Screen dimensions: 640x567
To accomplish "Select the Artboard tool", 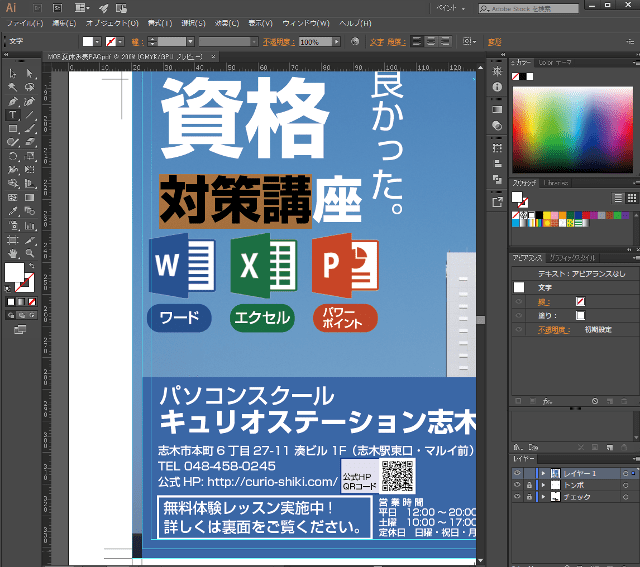I will click(x=13, y=240).
